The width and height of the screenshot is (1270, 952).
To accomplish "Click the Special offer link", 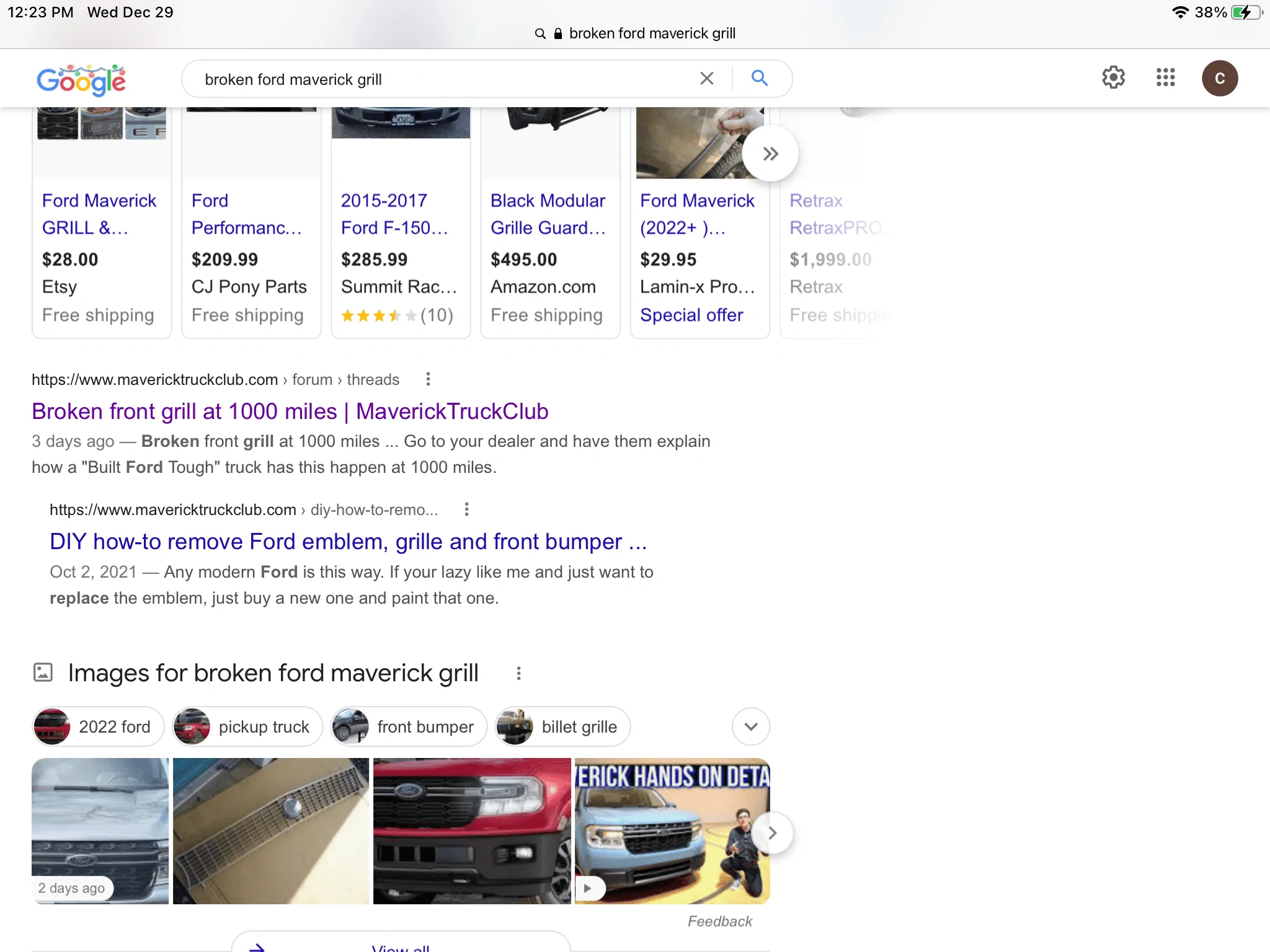I will click(x=691, y=315).
